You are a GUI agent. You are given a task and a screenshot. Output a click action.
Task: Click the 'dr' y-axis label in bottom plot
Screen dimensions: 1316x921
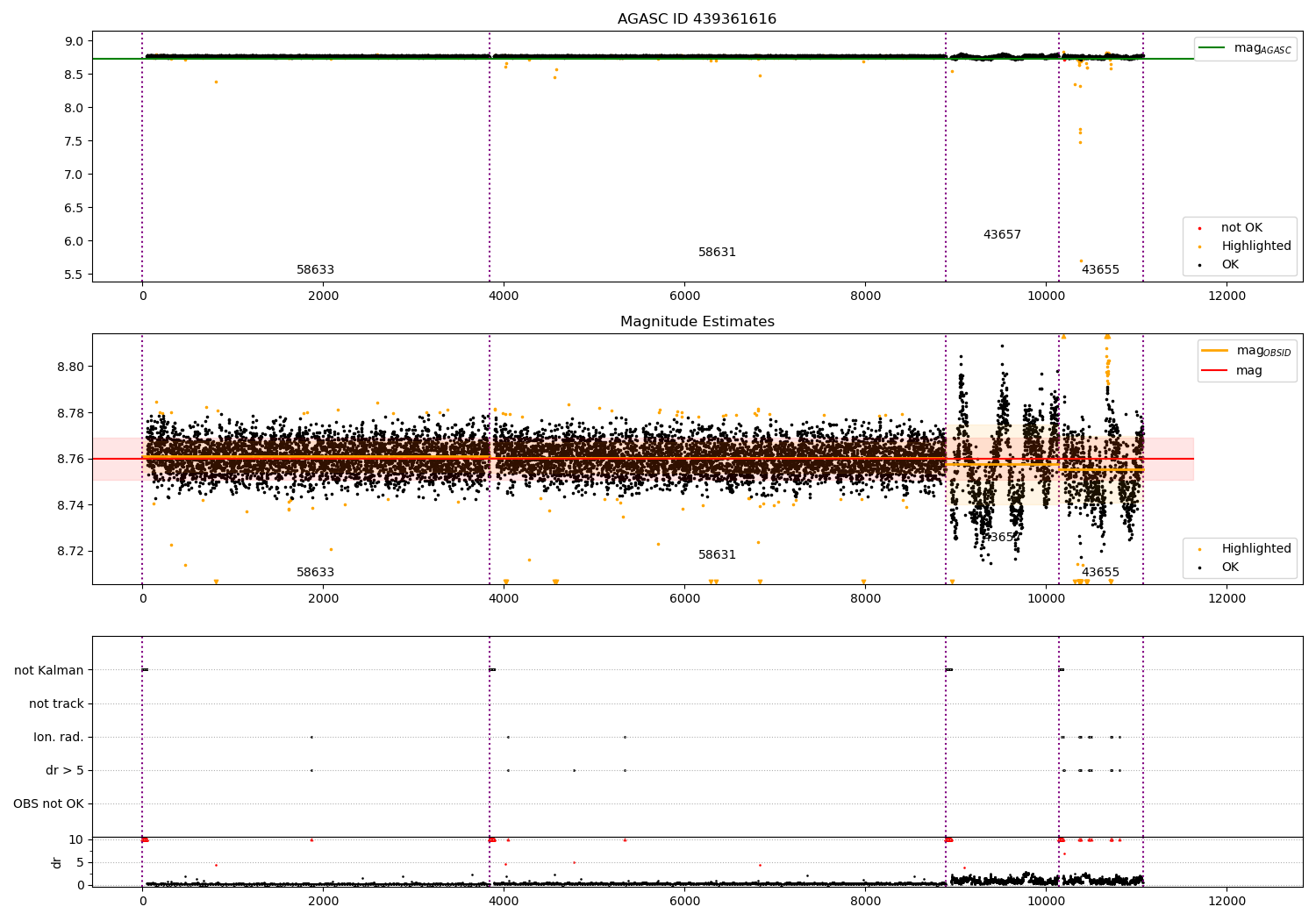point(57,862)
